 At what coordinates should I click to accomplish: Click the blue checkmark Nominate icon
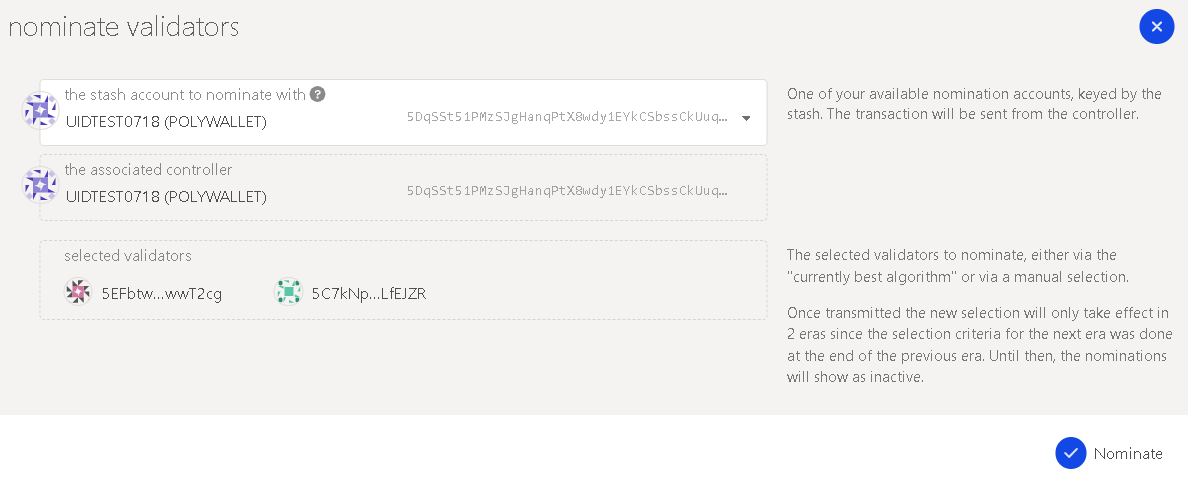[x=1071, y=453]
